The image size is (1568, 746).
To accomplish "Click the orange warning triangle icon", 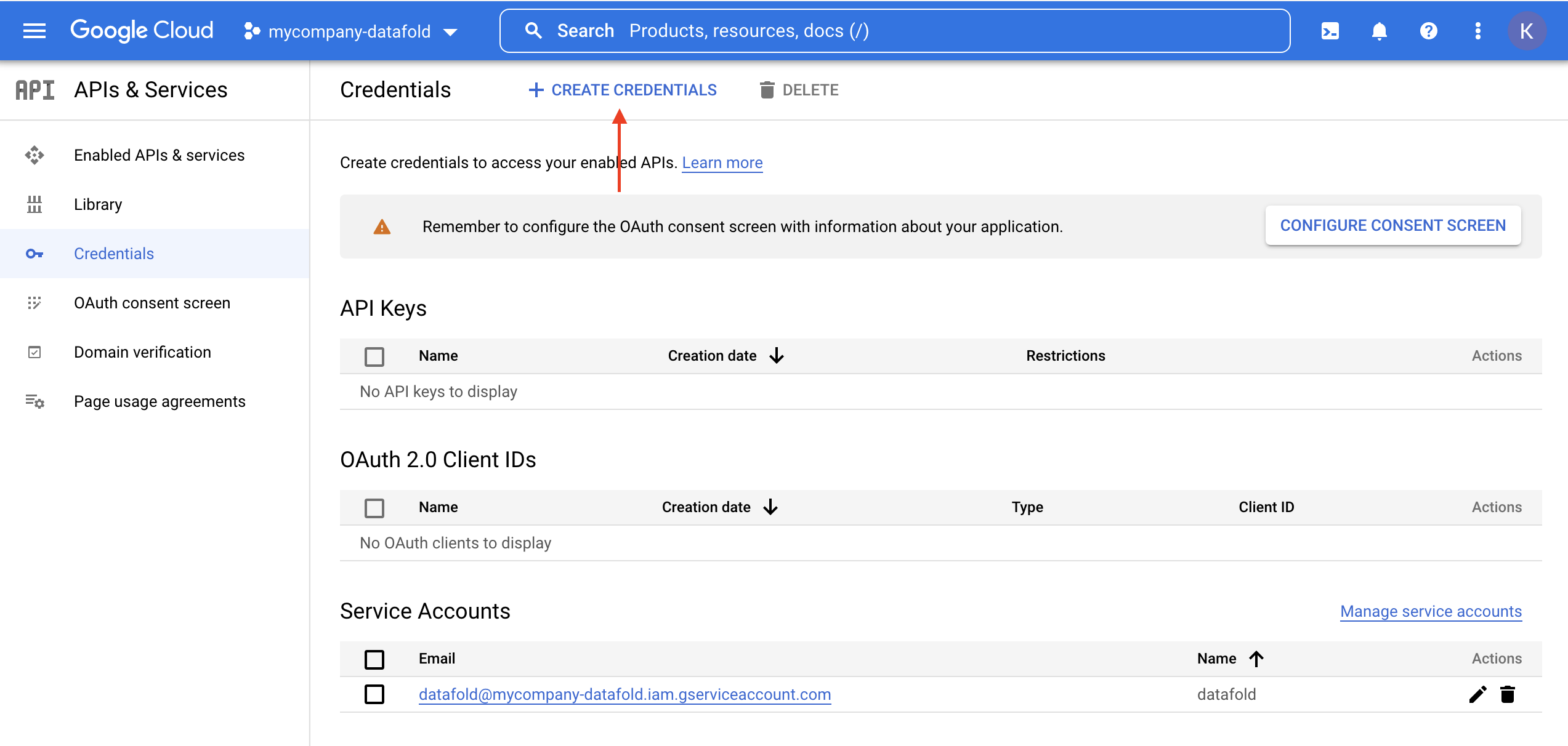I will [382, 227].
